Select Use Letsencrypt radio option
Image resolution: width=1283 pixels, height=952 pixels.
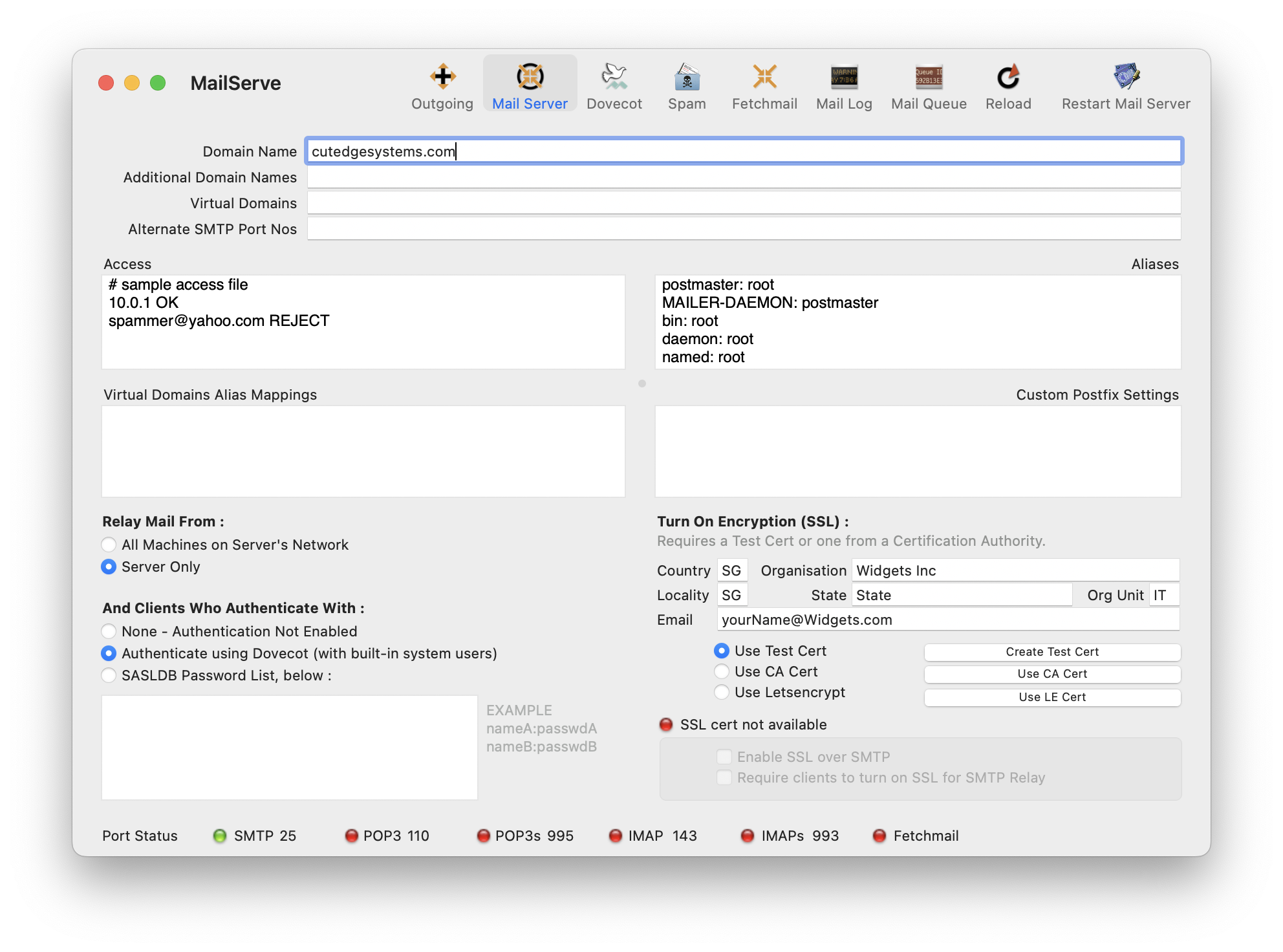click(x=722, y=692)
